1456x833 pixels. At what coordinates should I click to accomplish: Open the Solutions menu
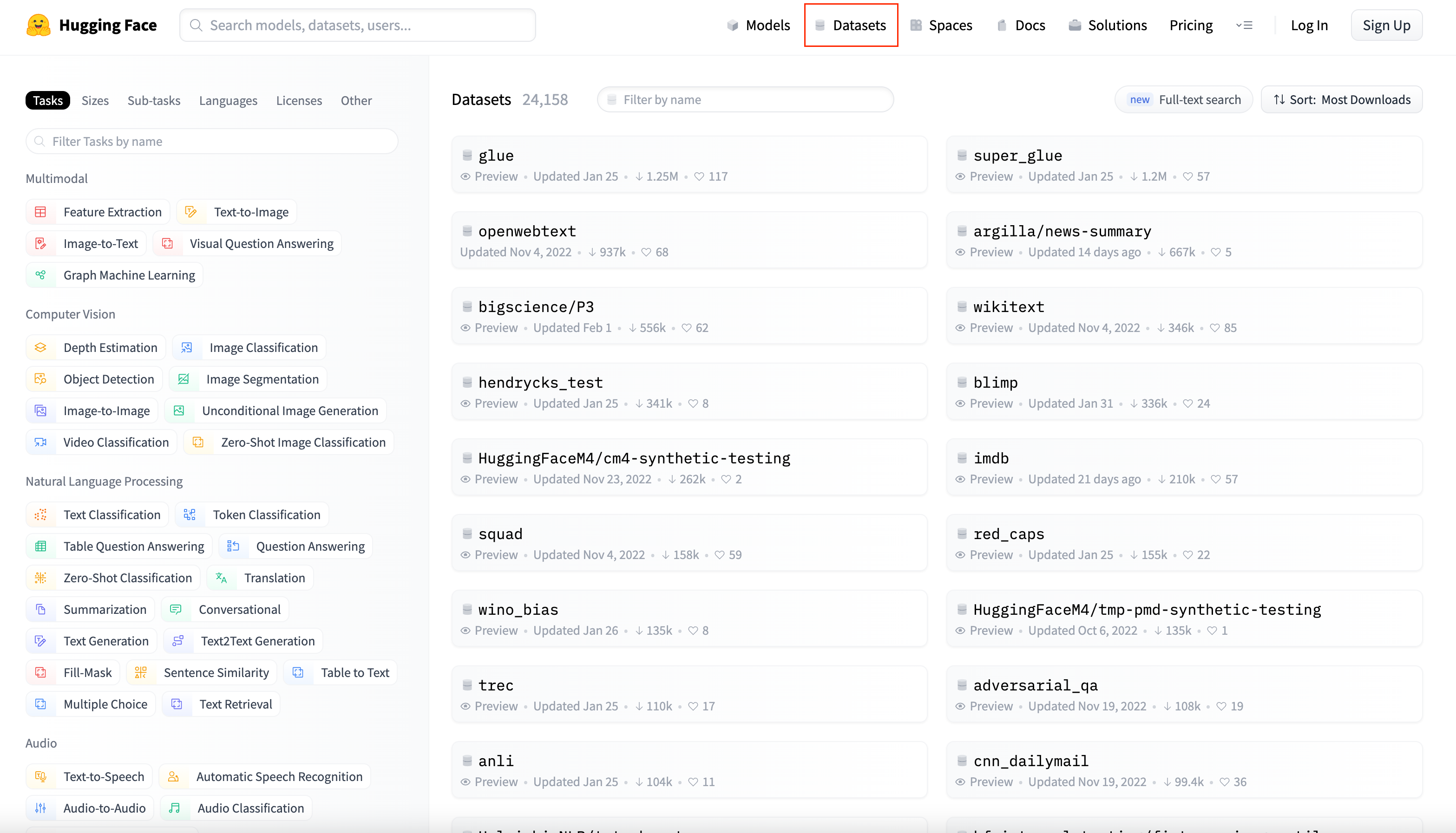pyautogui.click(x=1108, y=25)
